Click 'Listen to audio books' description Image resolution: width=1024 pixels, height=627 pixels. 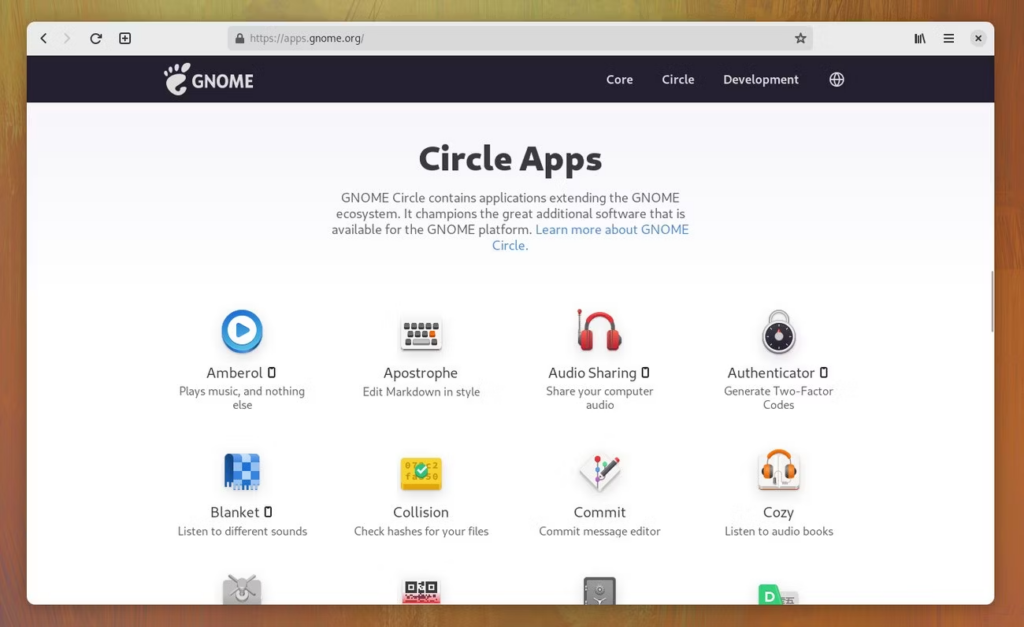[778, 532]
